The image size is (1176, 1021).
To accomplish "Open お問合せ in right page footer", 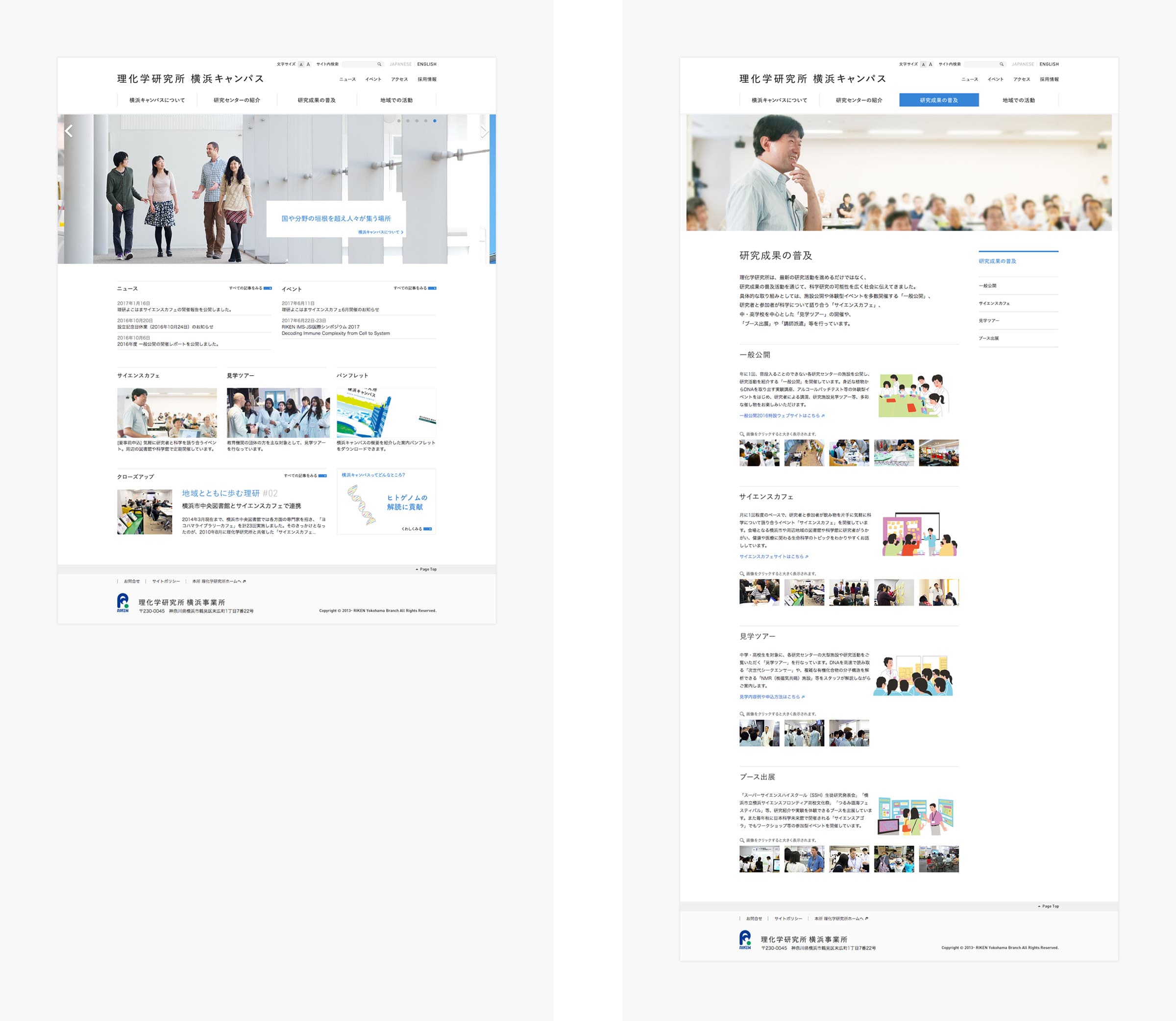I will pyautogui.click(x=755, y=919).
